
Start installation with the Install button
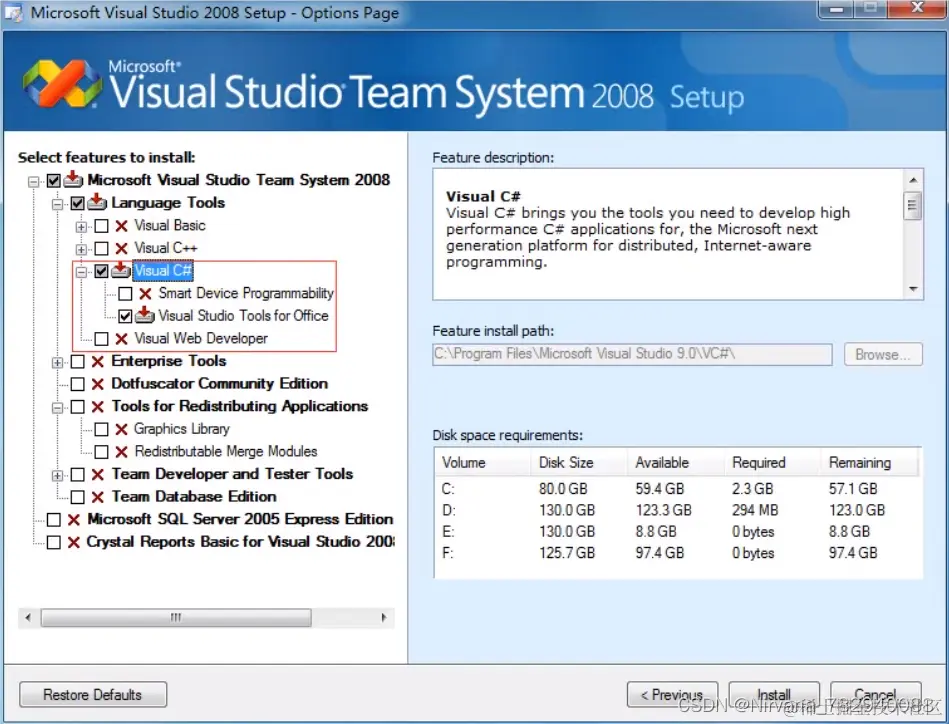[774, 694]
